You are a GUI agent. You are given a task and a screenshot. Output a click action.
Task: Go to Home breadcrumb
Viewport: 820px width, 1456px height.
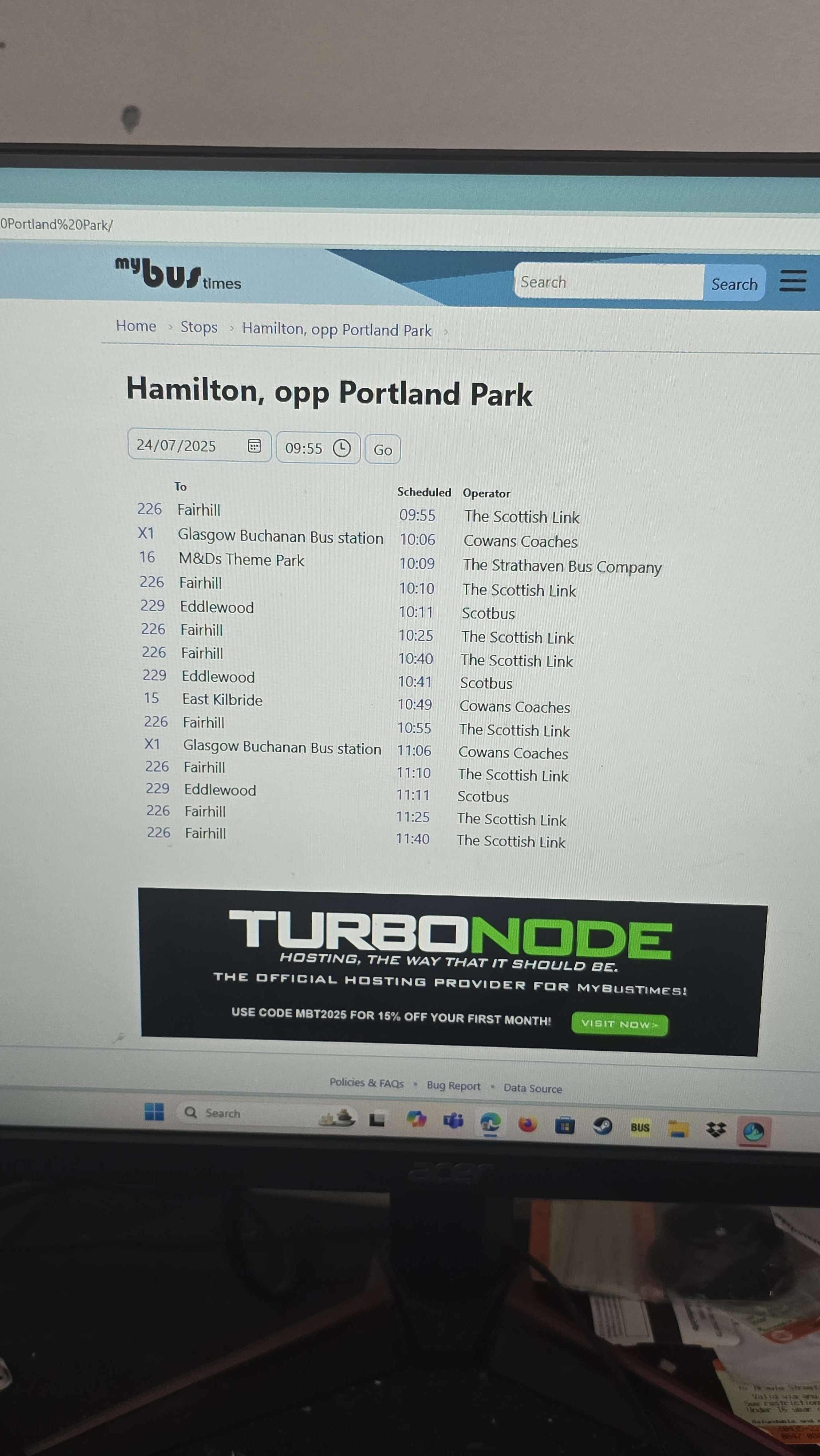tap(136, 326)
